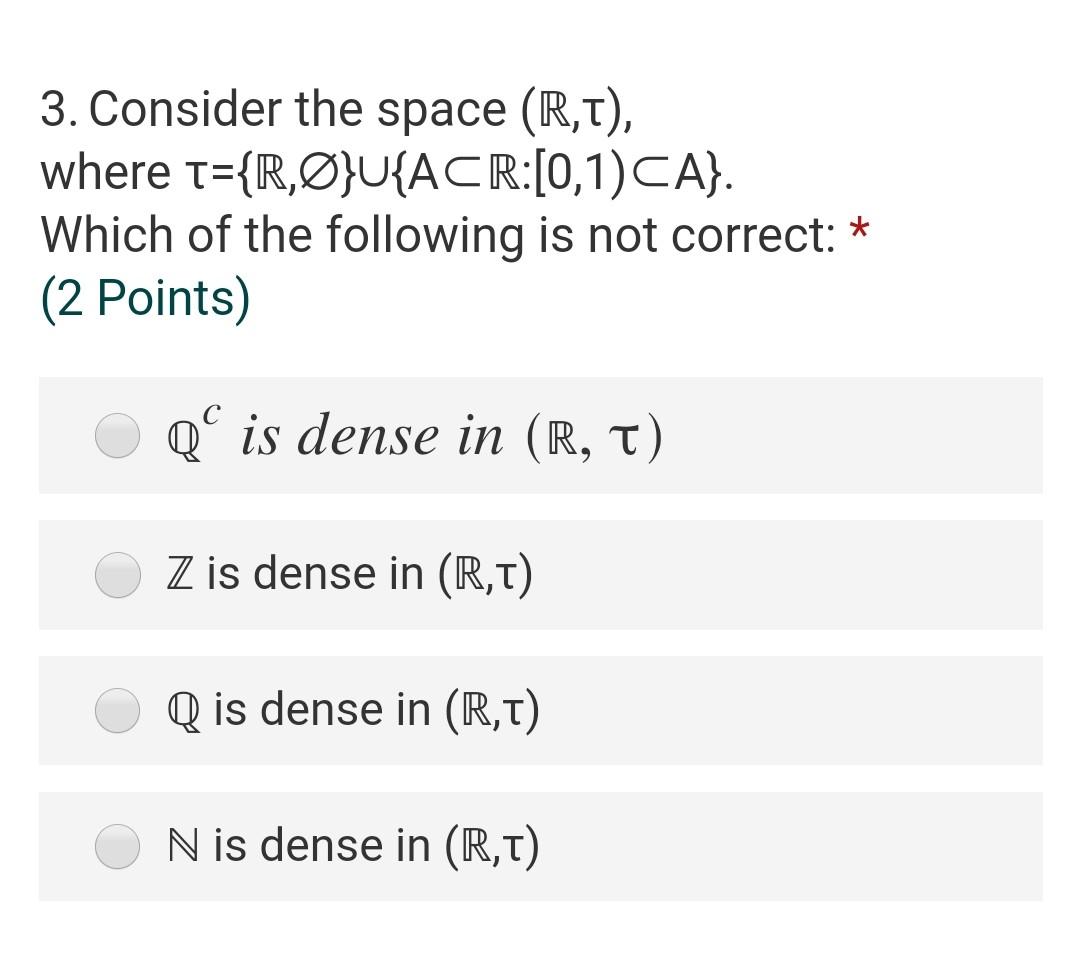Click the question 3 heading text
1080x980 pixels.
click(x=300, y=108)
